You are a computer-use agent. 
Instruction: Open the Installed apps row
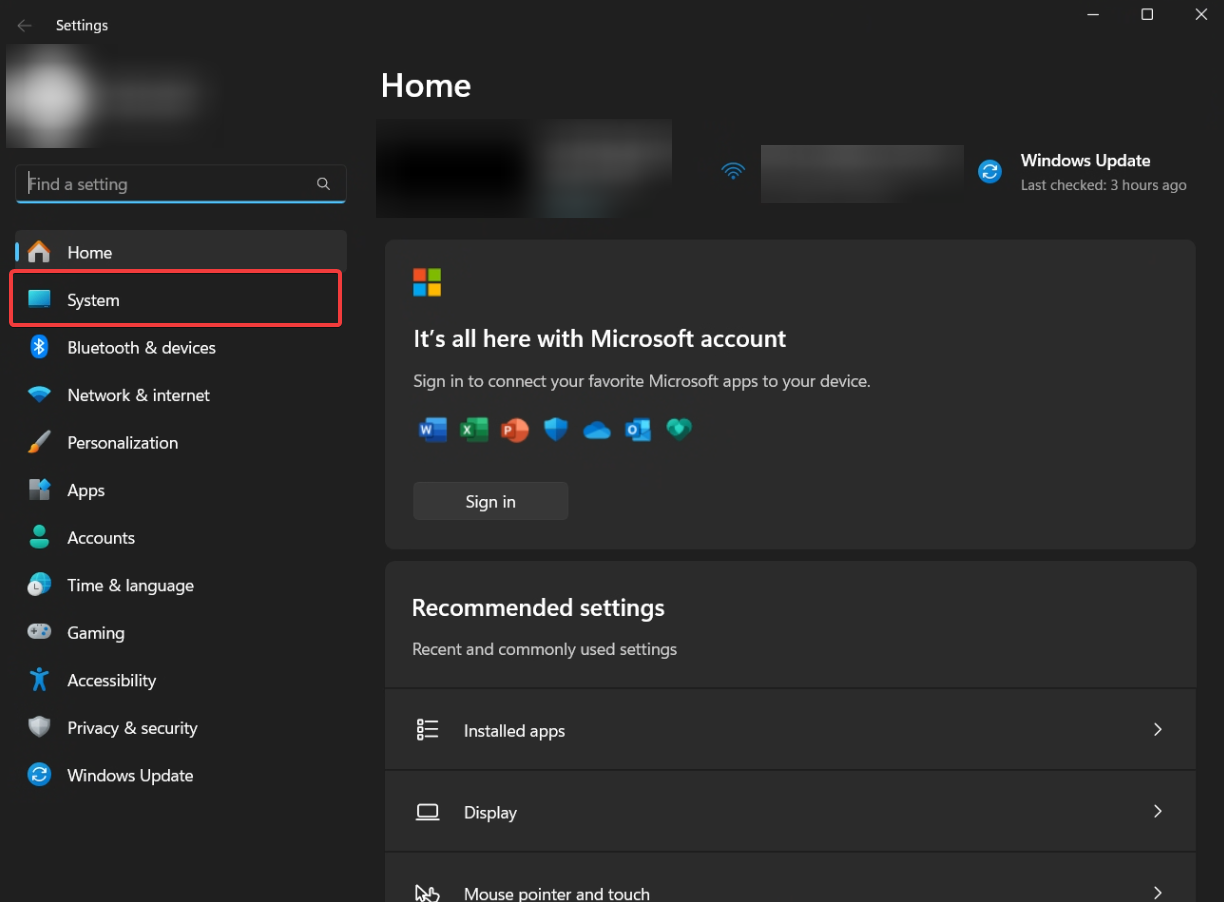(x=790, y=730)
